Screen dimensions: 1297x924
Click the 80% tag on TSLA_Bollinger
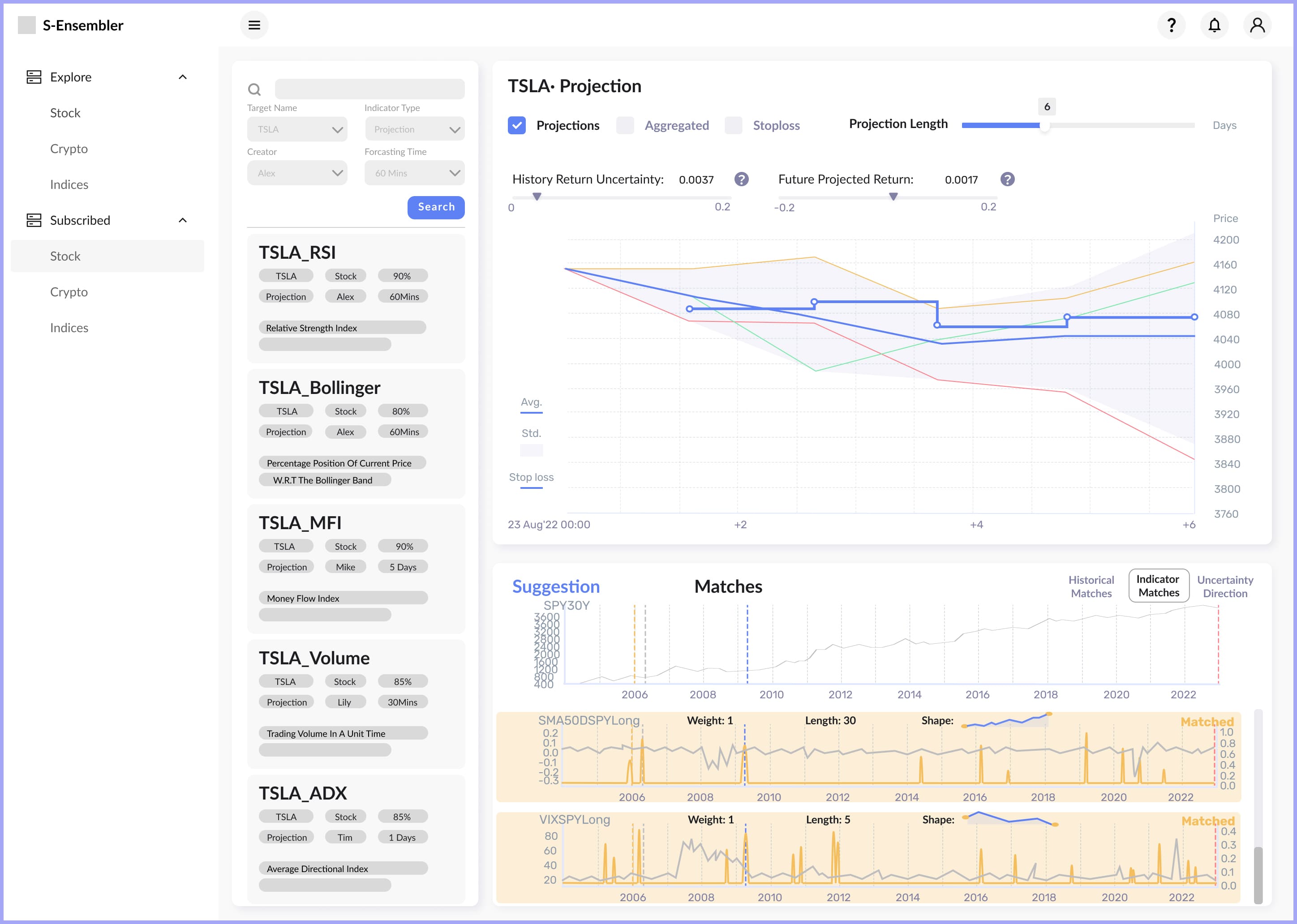[402, 411]
